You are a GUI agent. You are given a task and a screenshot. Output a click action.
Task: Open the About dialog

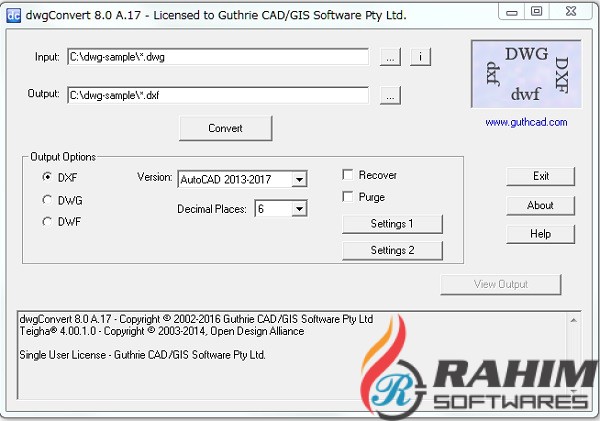click(540, 206)
